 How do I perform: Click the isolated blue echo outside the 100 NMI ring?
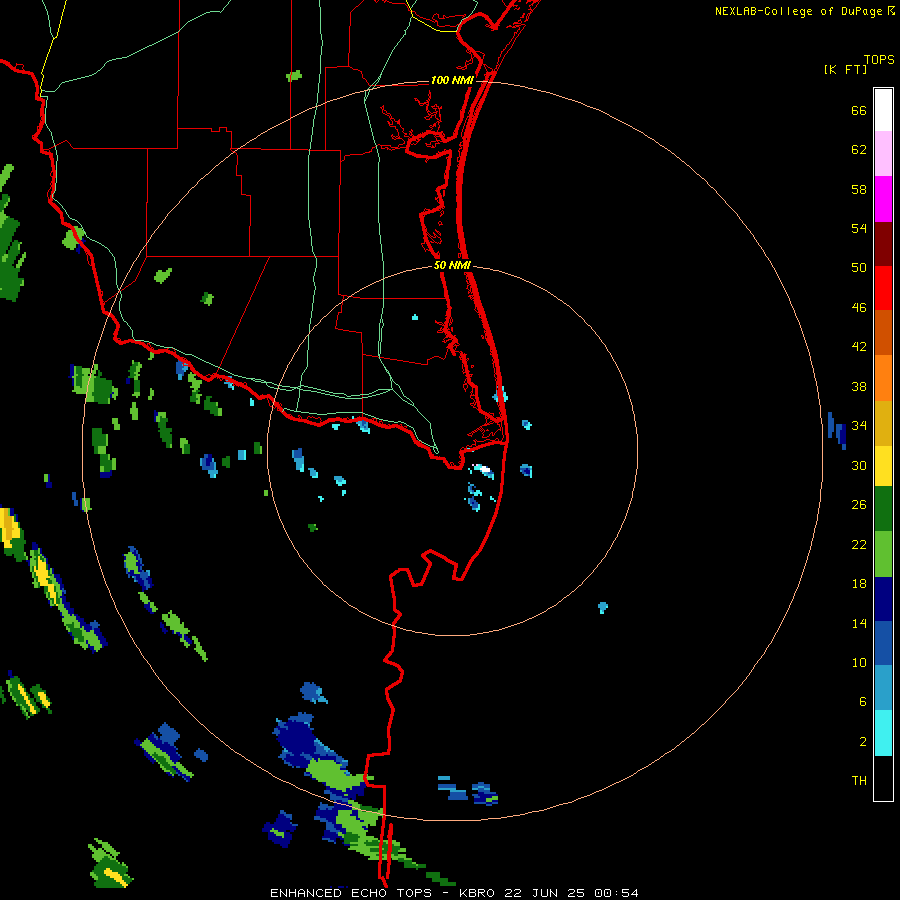click(x=837, y=430)
